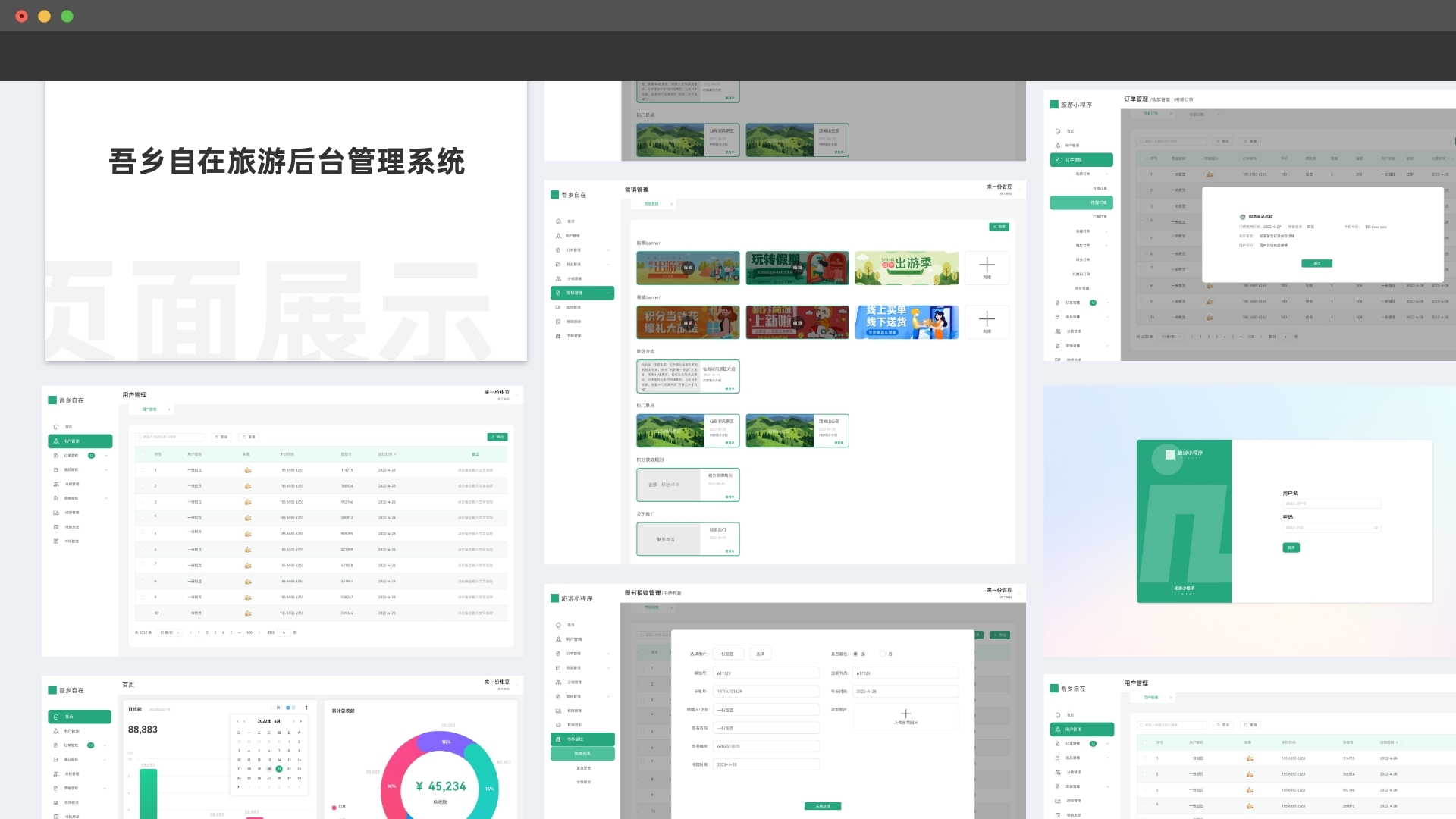
Task: Click green submit button in 图书捐赠 dialog
Action: click(823, 806)
